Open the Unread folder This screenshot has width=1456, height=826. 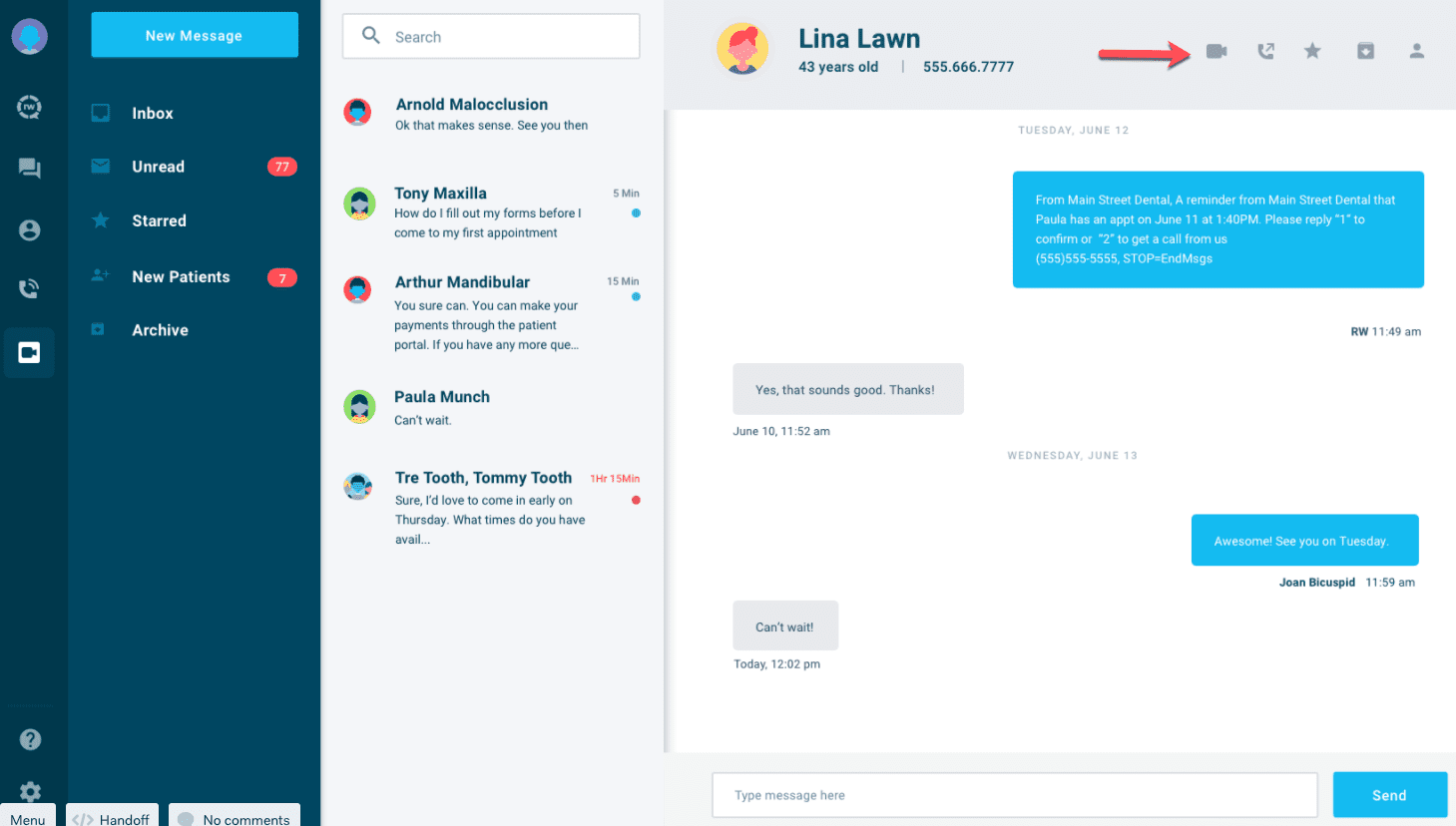(x=195, y=167)
